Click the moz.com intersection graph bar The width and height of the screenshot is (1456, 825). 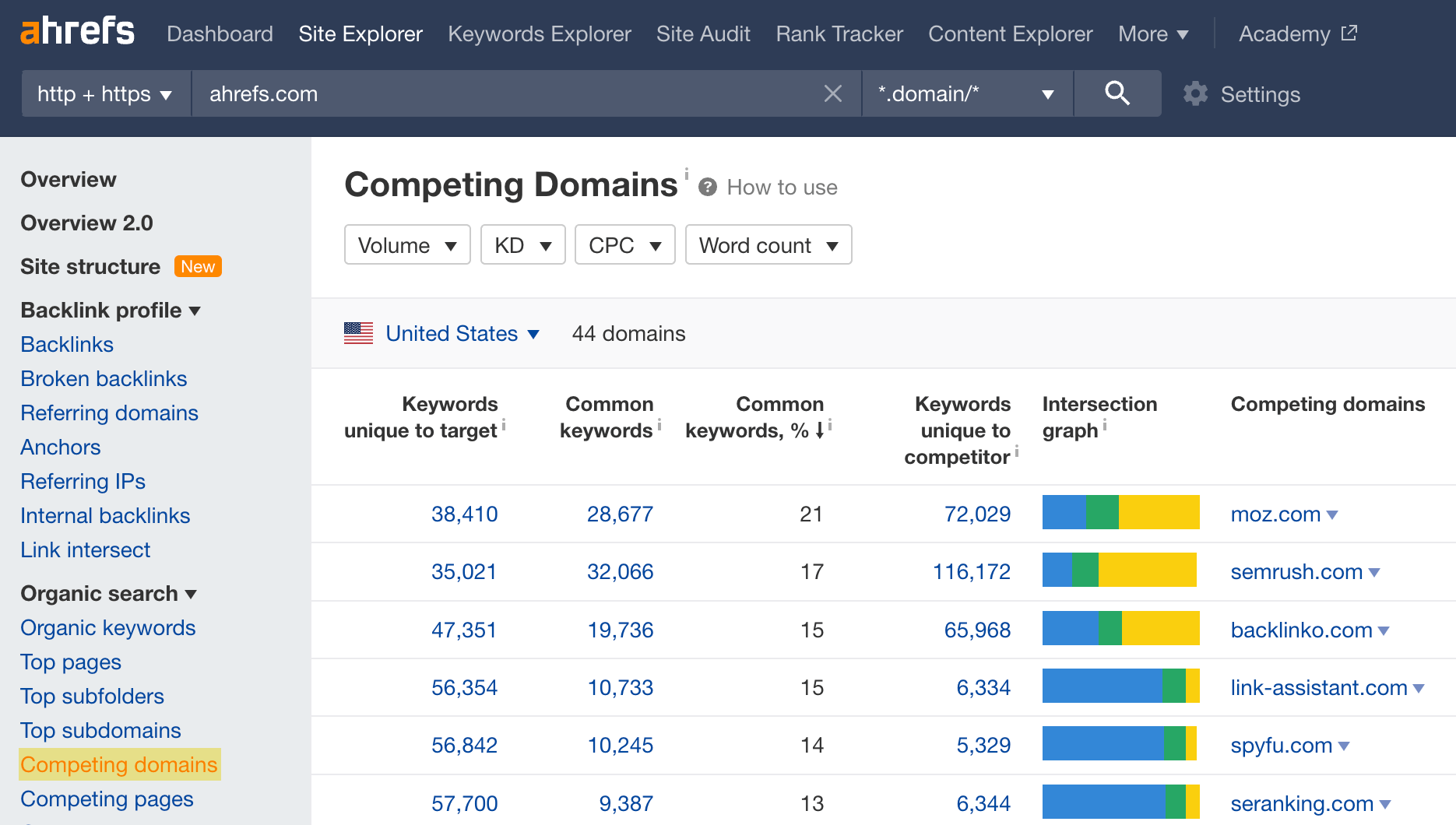tap(1120, 513)
